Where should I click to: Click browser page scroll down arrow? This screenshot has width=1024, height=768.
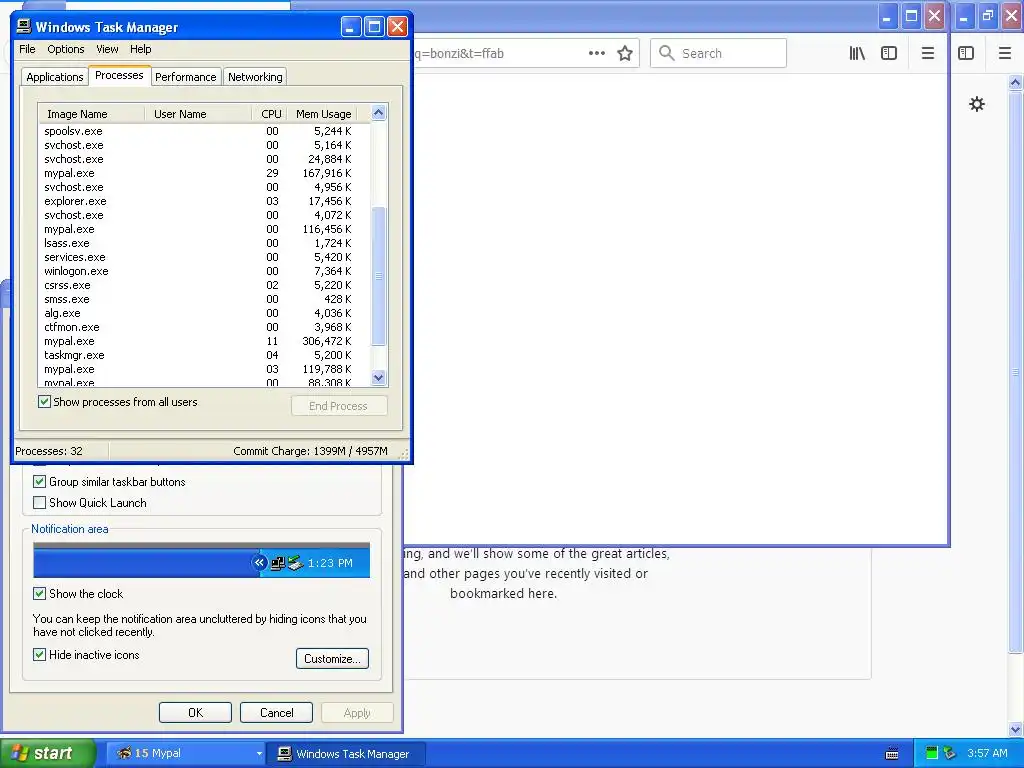1015,729
